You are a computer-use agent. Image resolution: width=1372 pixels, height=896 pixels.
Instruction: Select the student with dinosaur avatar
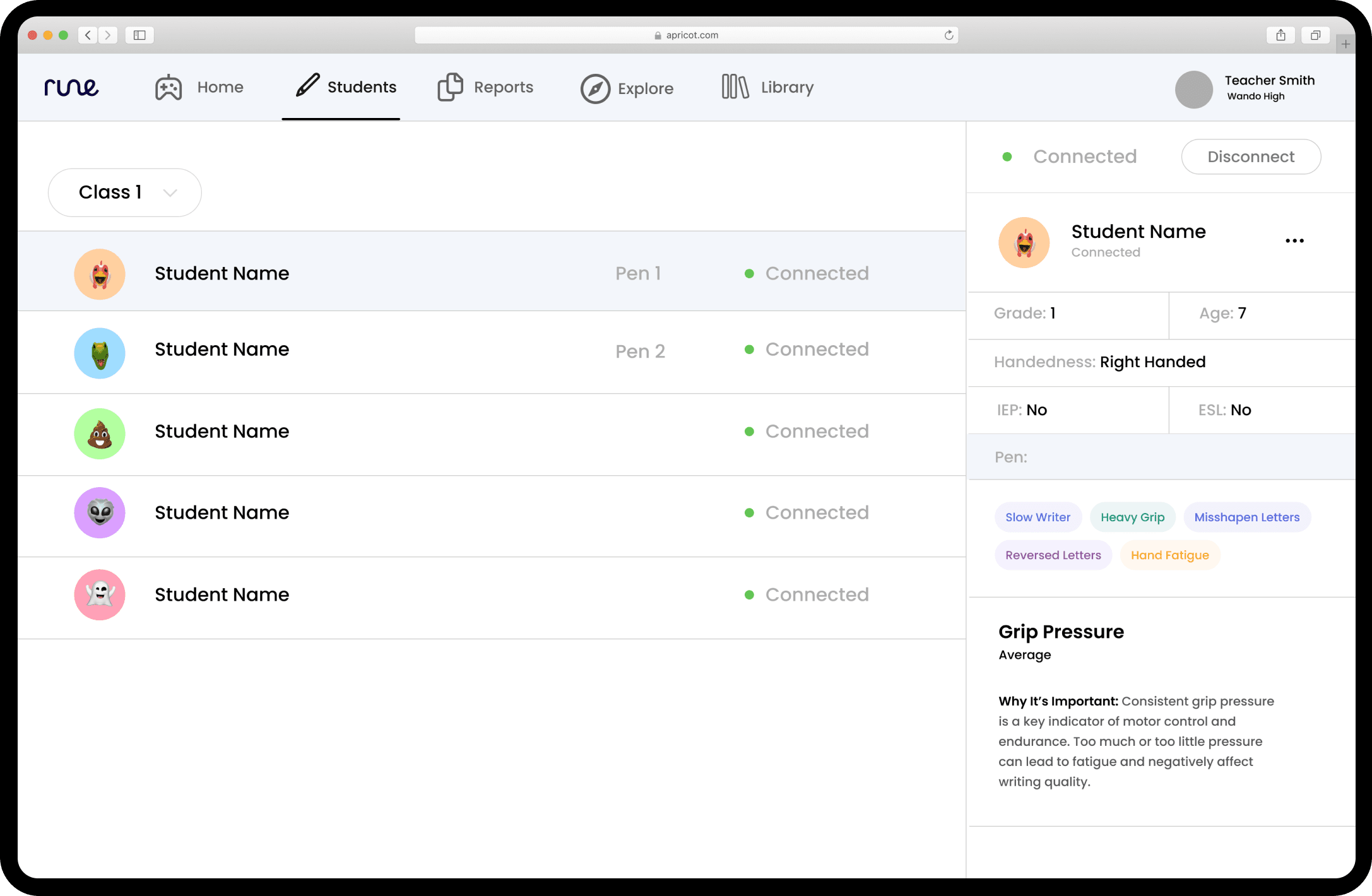point(100,353)
